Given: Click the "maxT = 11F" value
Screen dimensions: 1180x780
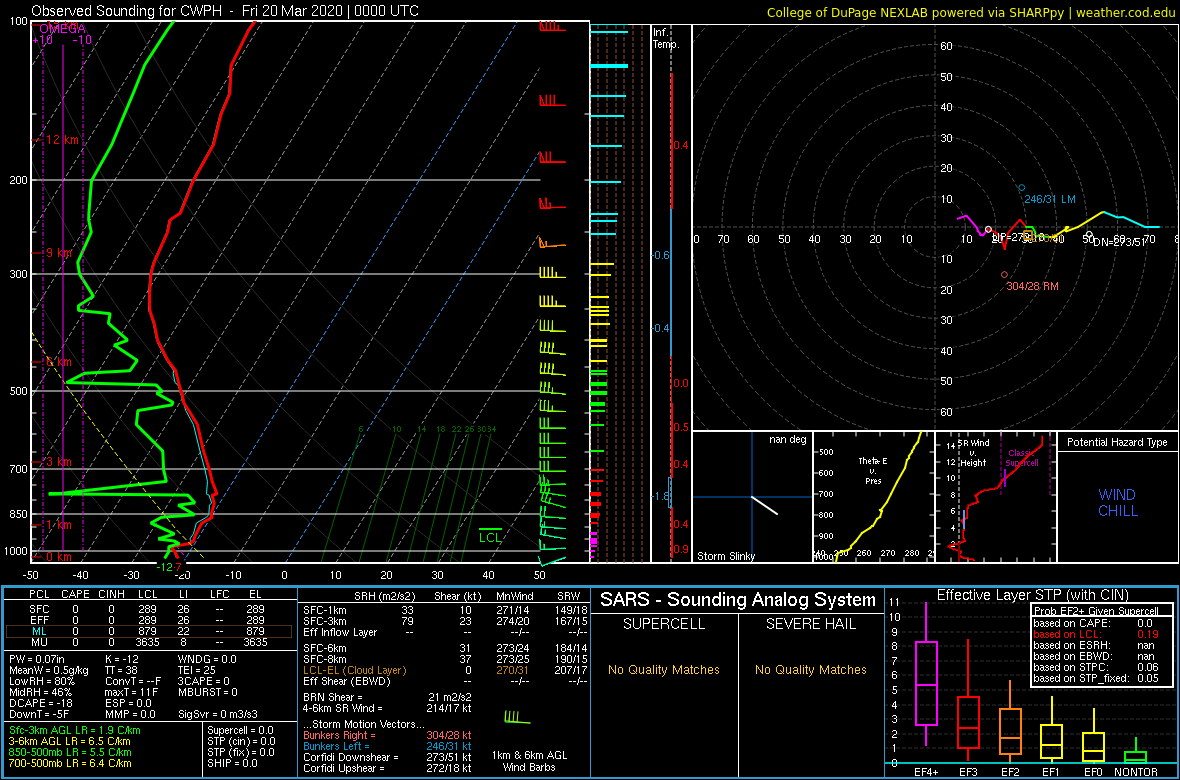Looking at the screenshot, I should 133,691.
